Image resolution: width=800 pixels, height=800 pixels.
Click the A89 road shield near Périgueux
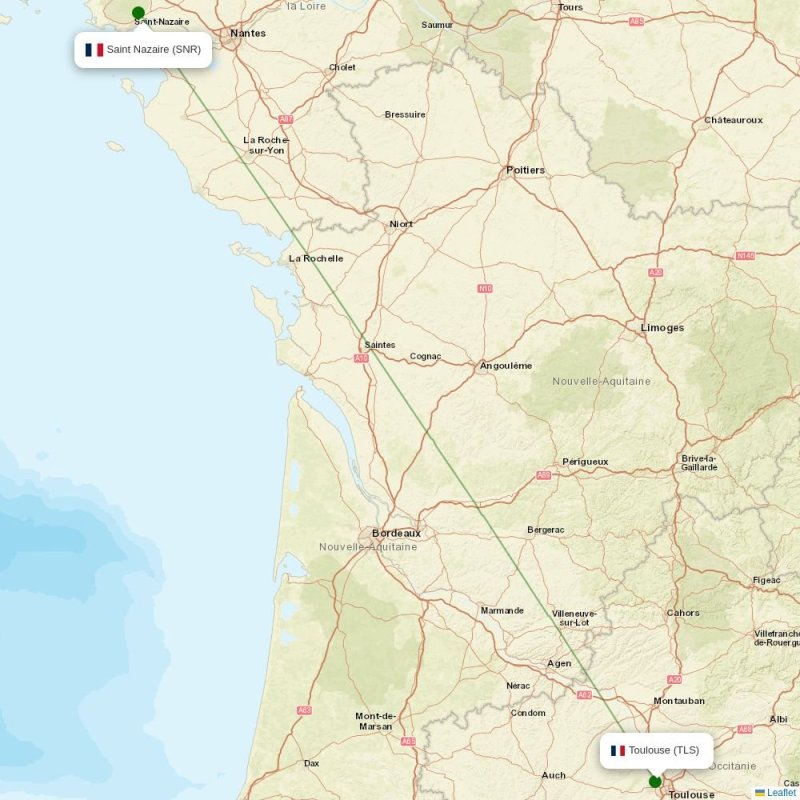[x=544, y=475]
